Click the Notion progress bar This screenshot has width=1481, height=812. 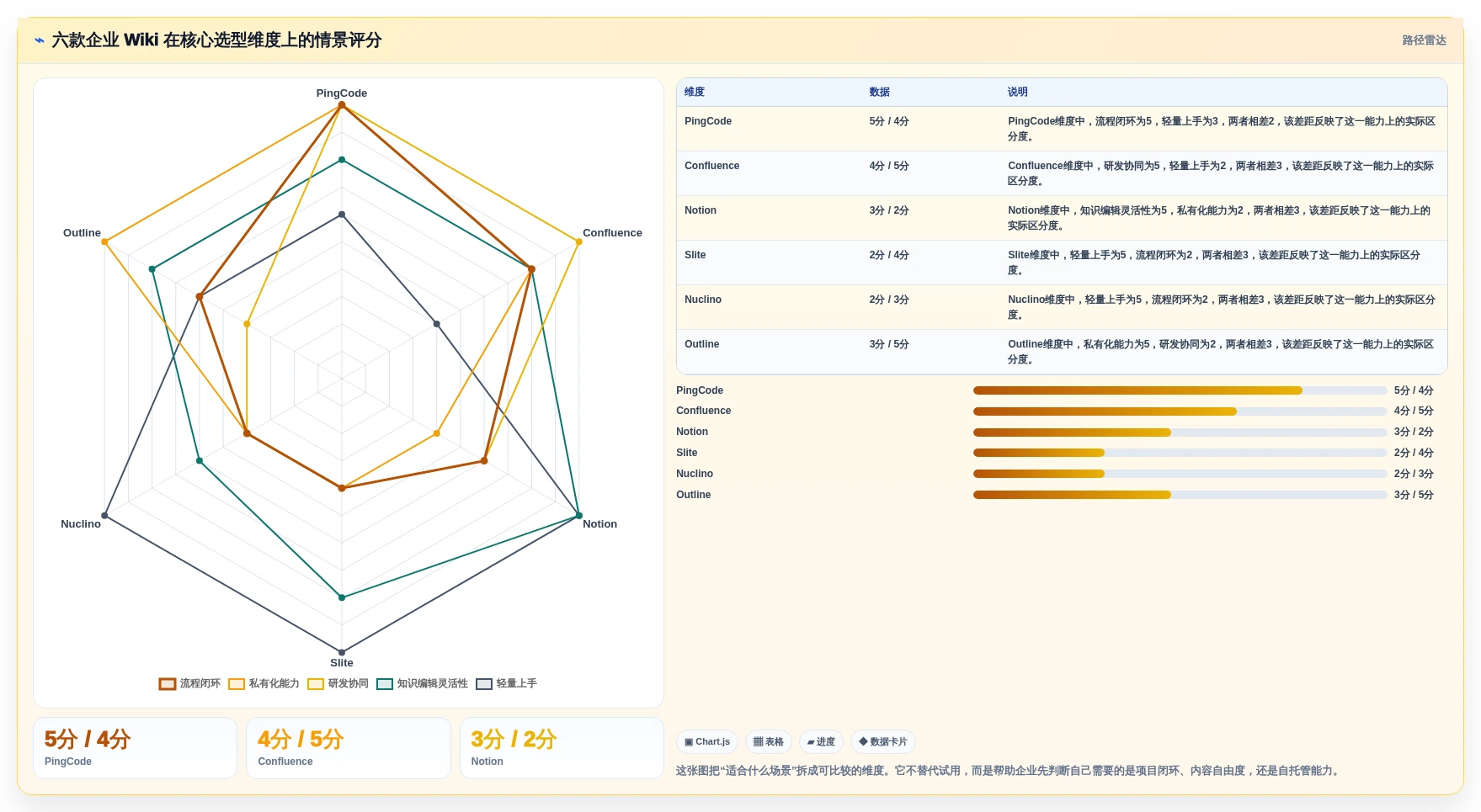1180,433
